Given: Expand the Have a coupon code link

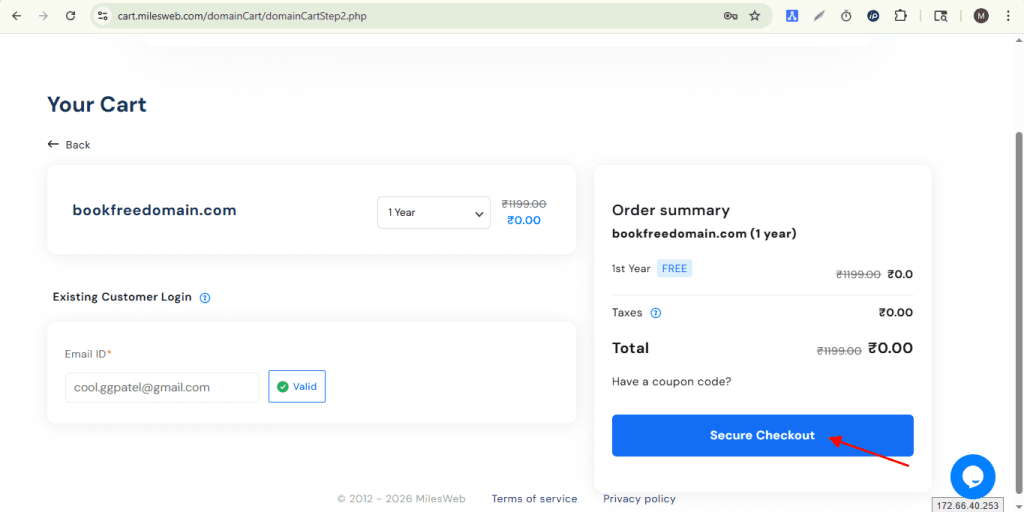Looking at the screenshot, I should coord(671,382).
